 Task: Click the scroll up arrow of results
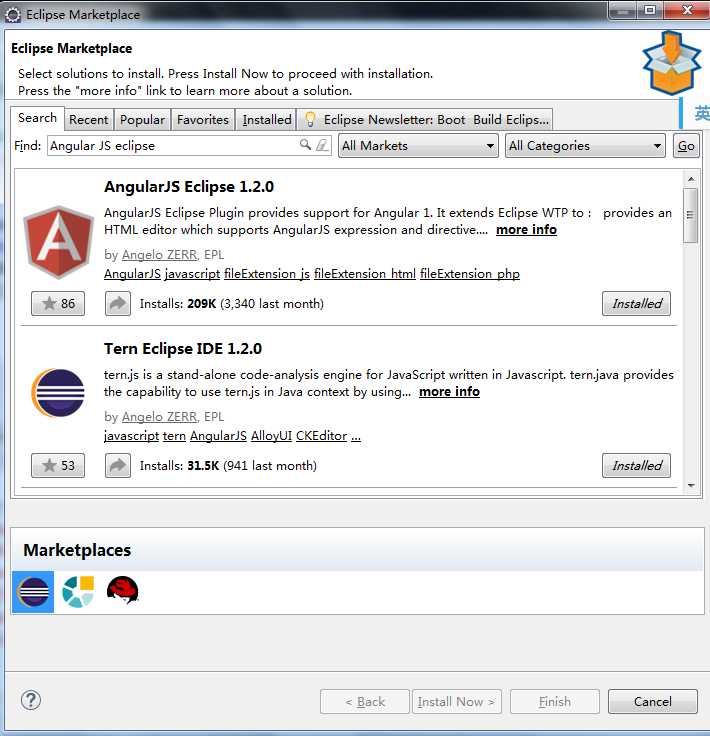(691, 179)
